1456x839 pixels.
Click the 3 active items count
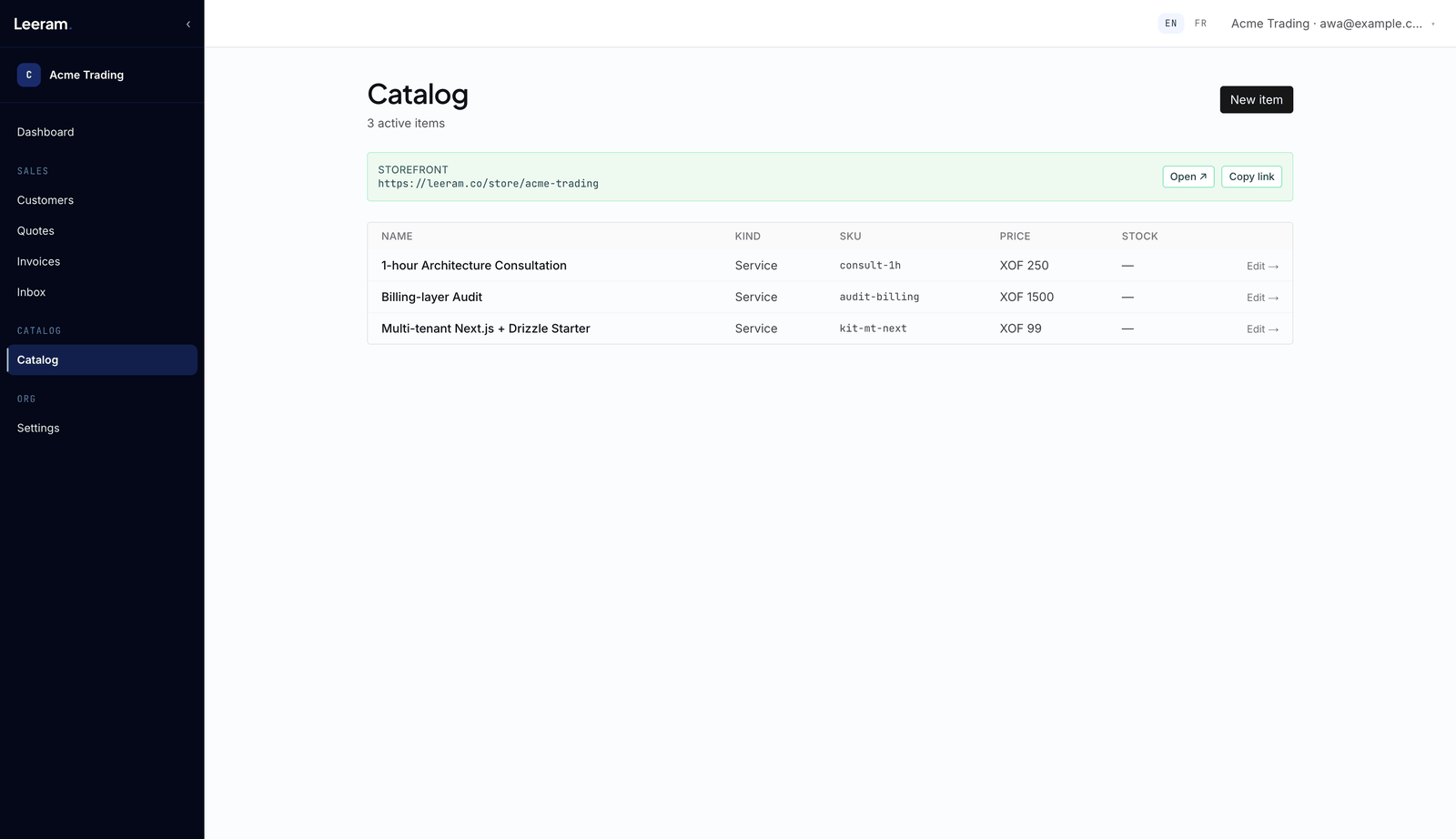point(406,124)
